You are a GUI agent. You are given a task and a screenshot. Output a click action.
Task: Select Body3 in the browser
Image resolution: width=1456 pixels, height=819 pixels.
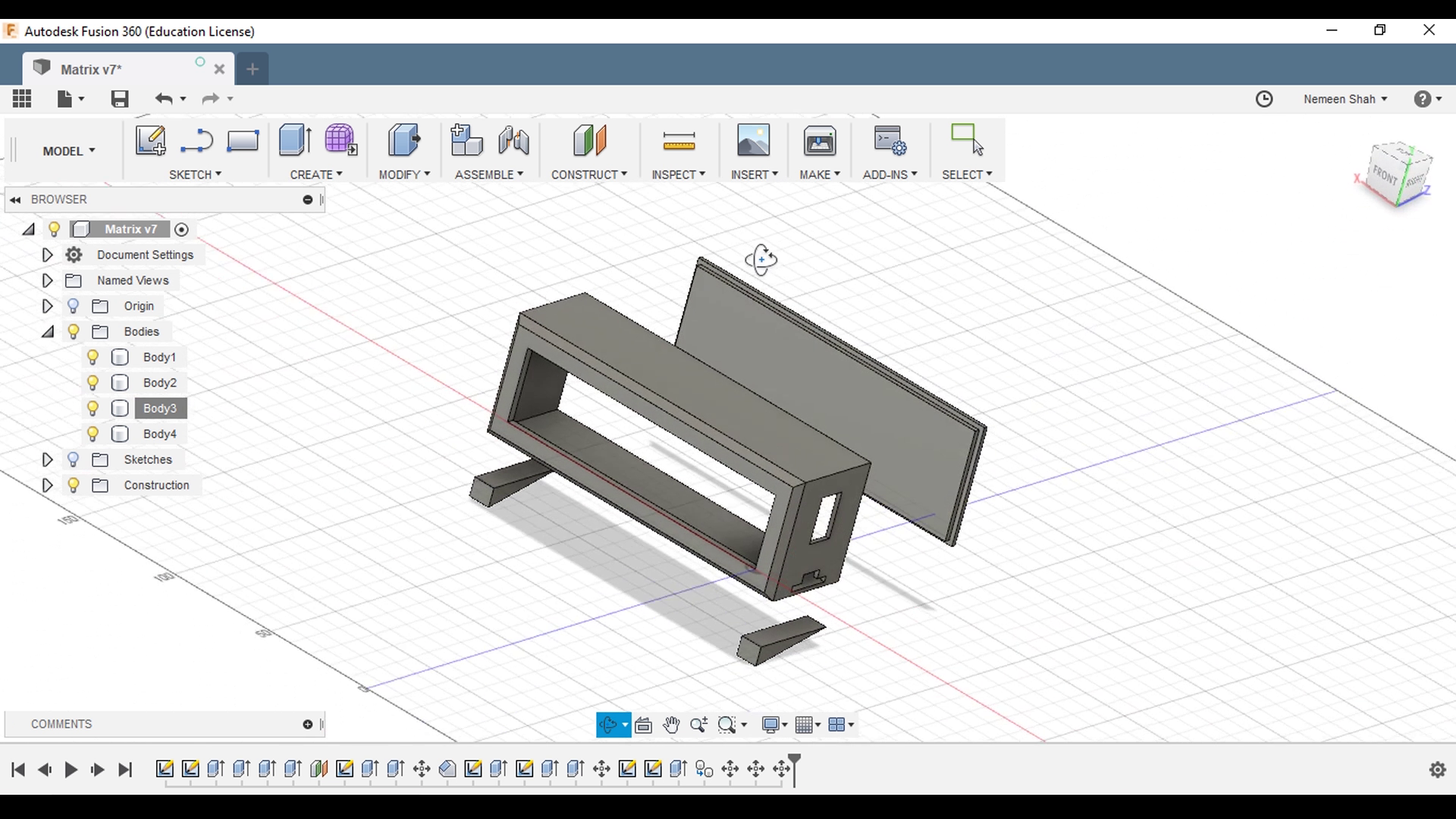pos(160,409)
